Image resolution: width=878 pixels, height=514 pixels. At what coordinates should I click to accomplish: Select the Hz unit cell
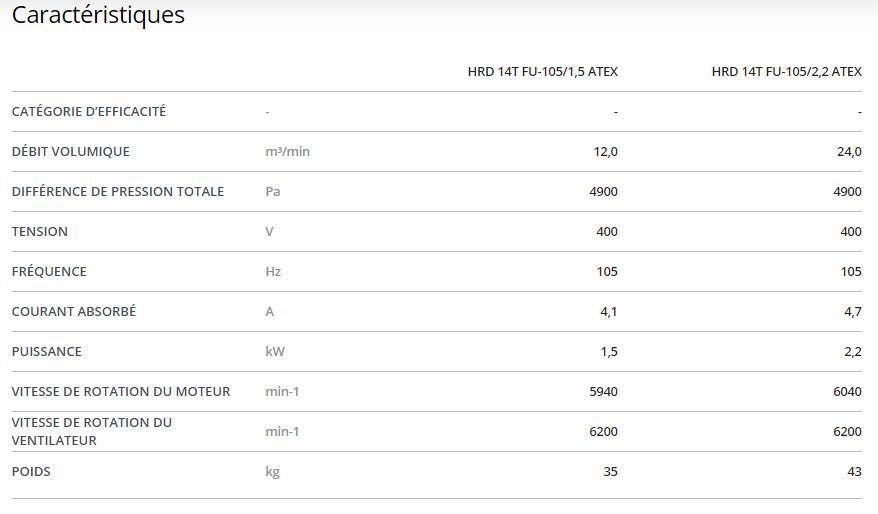tap(273, 272)
